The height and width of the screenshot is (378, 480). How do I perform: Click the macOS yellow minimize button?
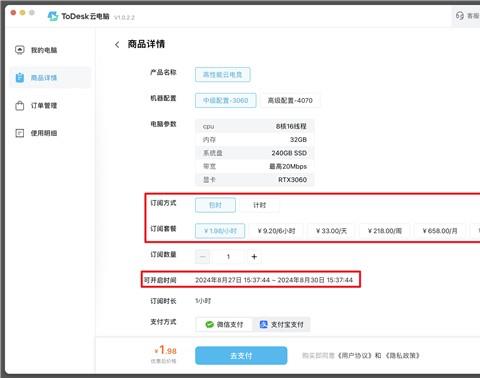coord(22,13)
